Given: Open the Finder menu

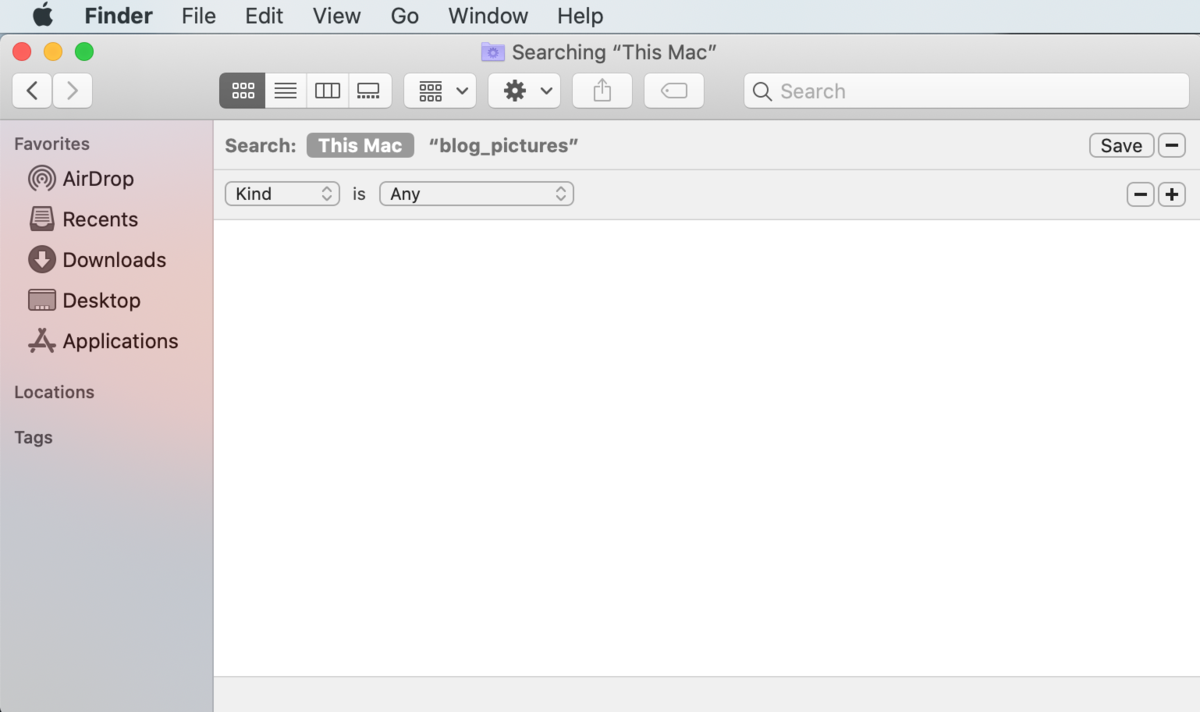Looking at the screenshot, I should click(118, 16).
